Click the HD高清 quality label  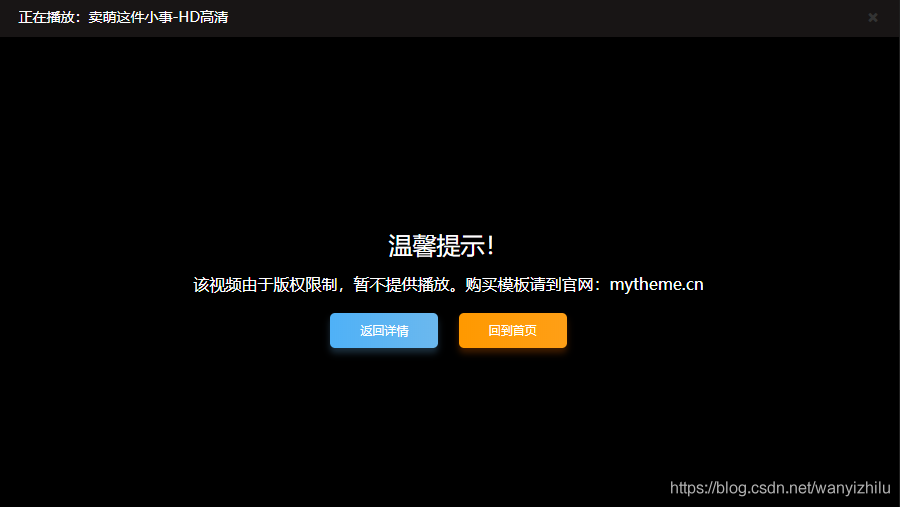click(x=203, y=17)
